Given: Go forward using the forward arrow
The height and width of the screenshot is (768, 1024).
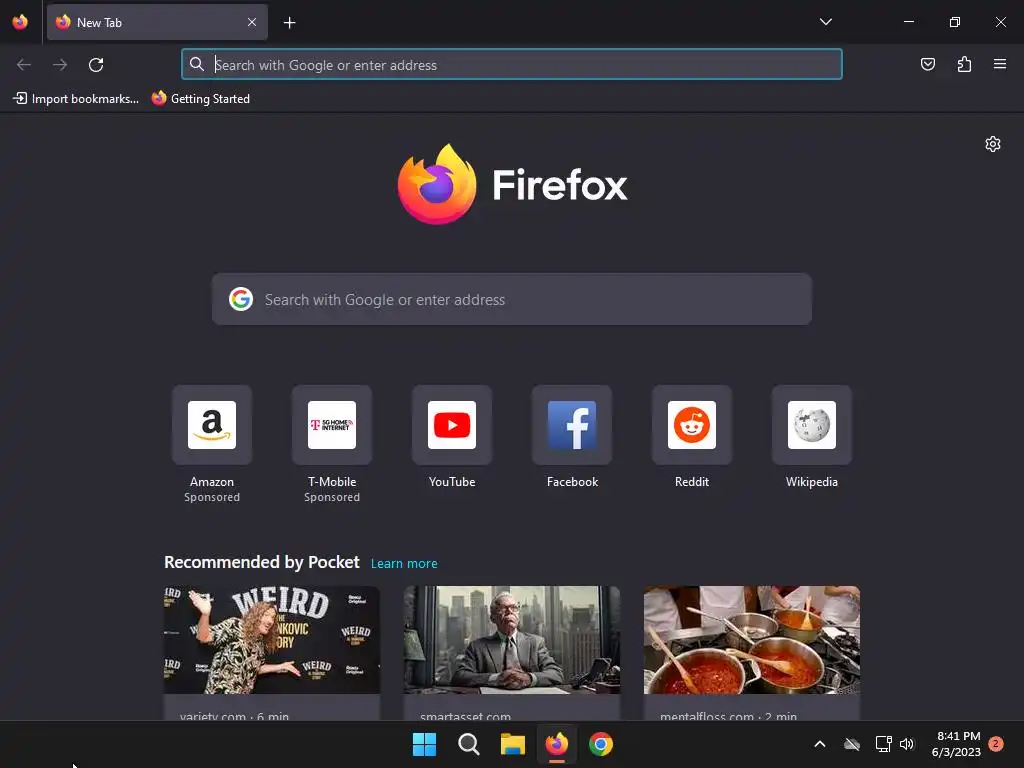Looking at the screenshot, I should click(x=60, y=65).
